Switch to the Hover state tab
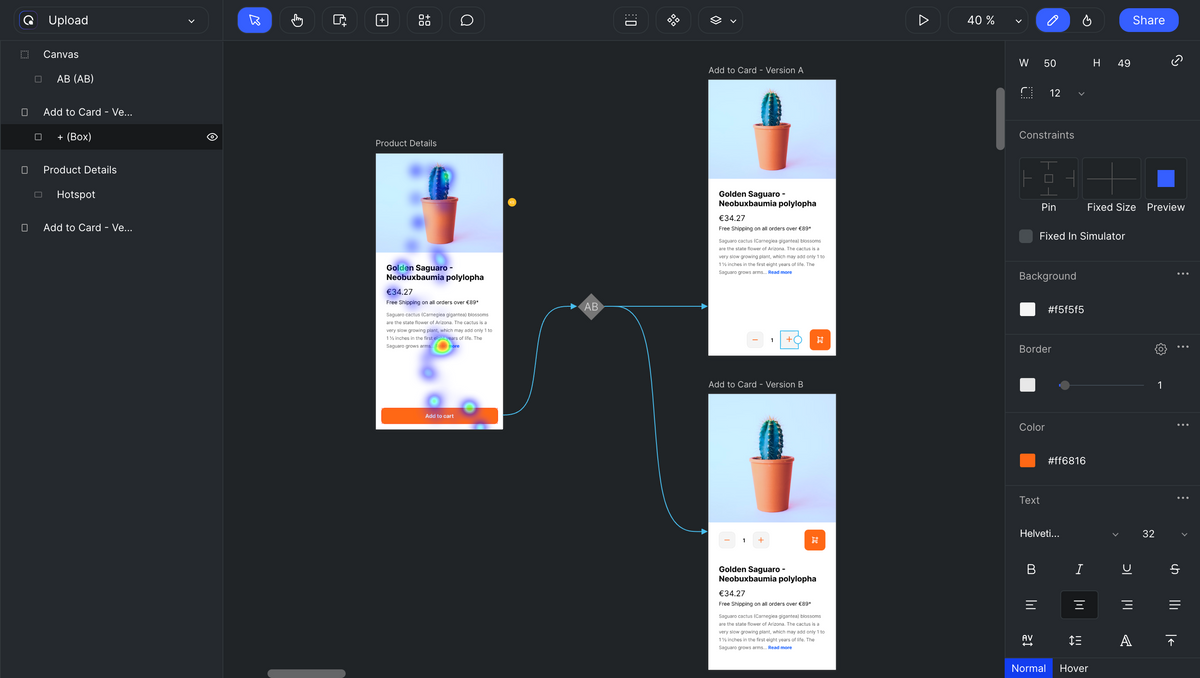The width and height of the screenshot is (1200, 678). [1073, 668]
